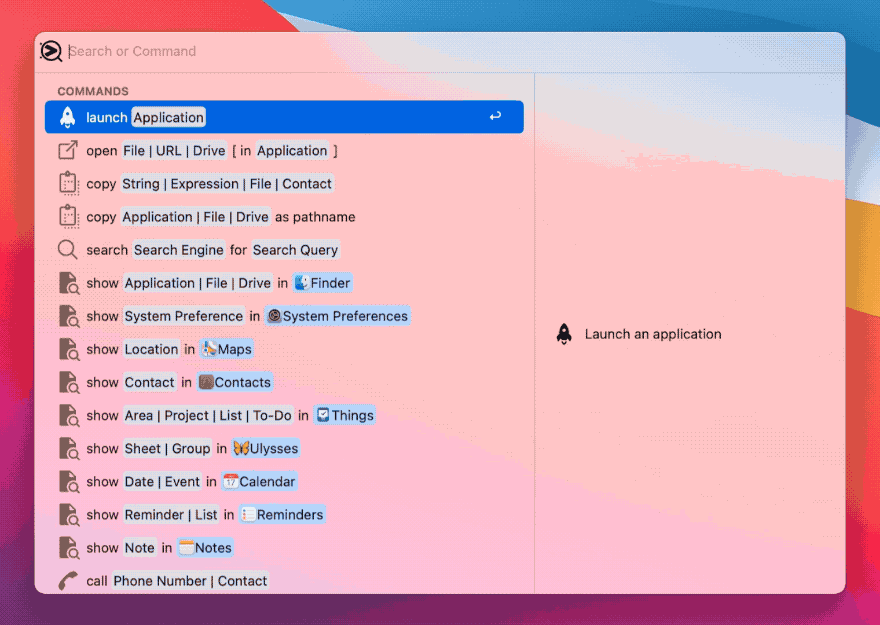Click the Finder app token

point(323,283)
